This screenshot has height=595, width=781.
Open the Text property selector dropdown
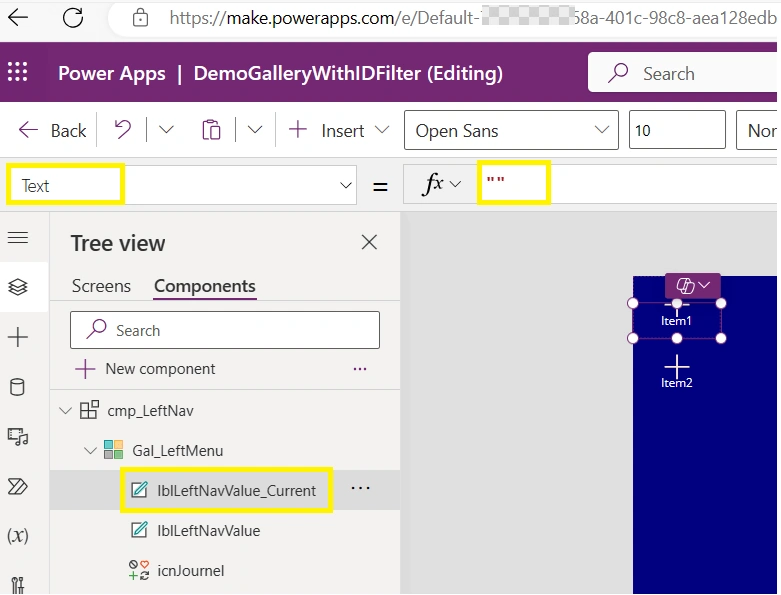click(x=182, y=185)
